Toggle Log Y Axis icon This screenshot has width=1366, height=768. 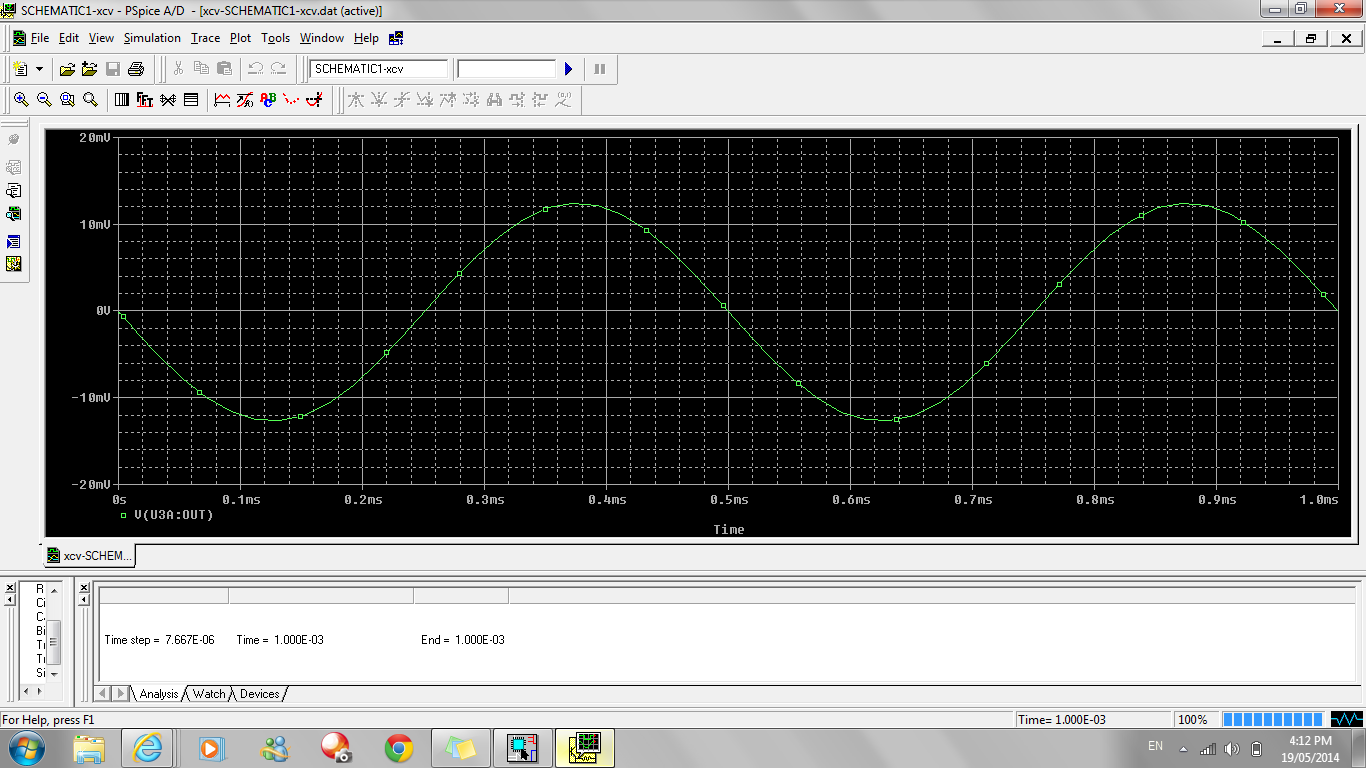tap(191, 100)
